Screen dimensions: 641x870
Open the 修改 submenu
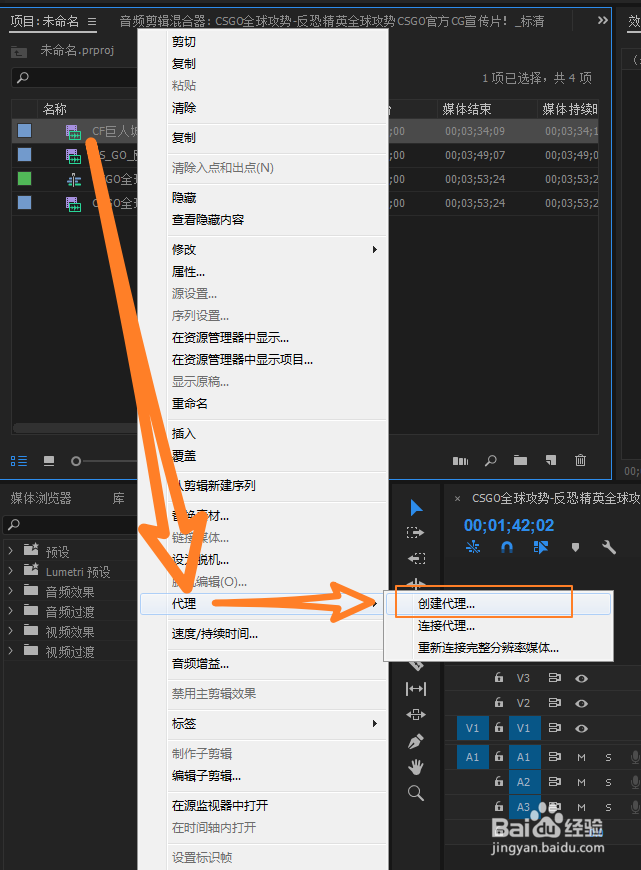point(276,250)
